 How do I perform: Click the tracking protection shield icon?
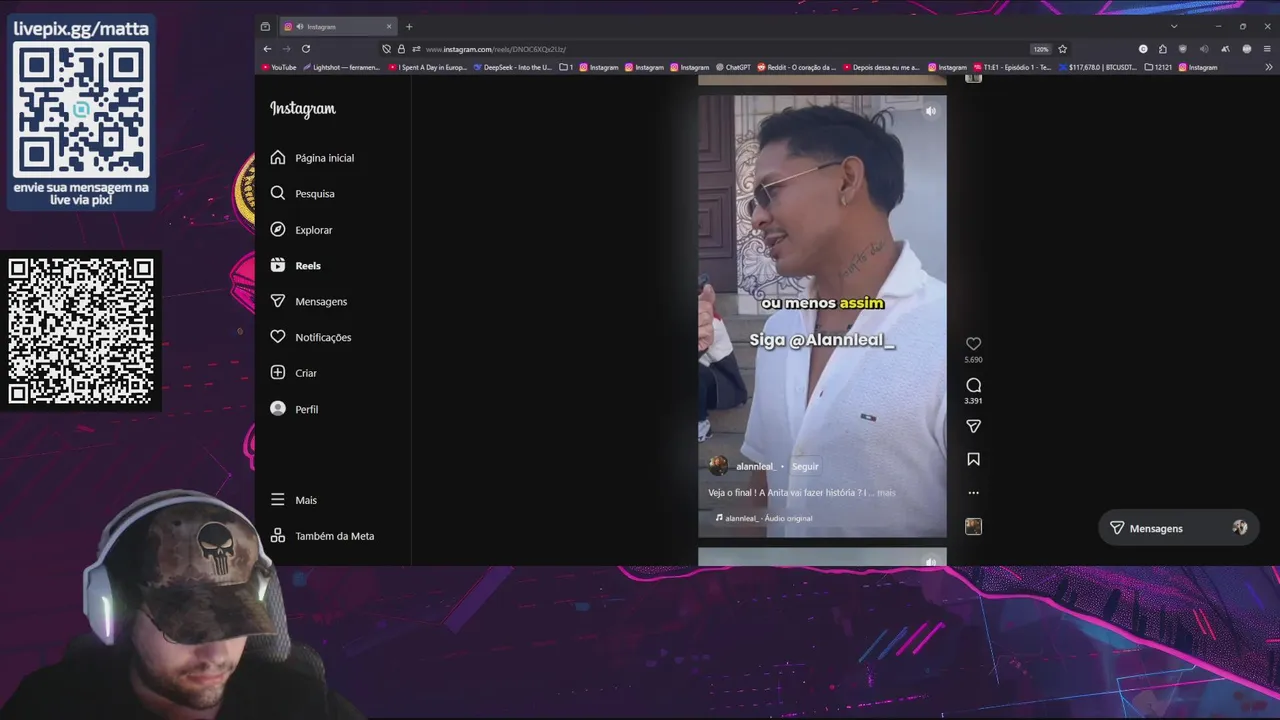click(x=387, y=49)
